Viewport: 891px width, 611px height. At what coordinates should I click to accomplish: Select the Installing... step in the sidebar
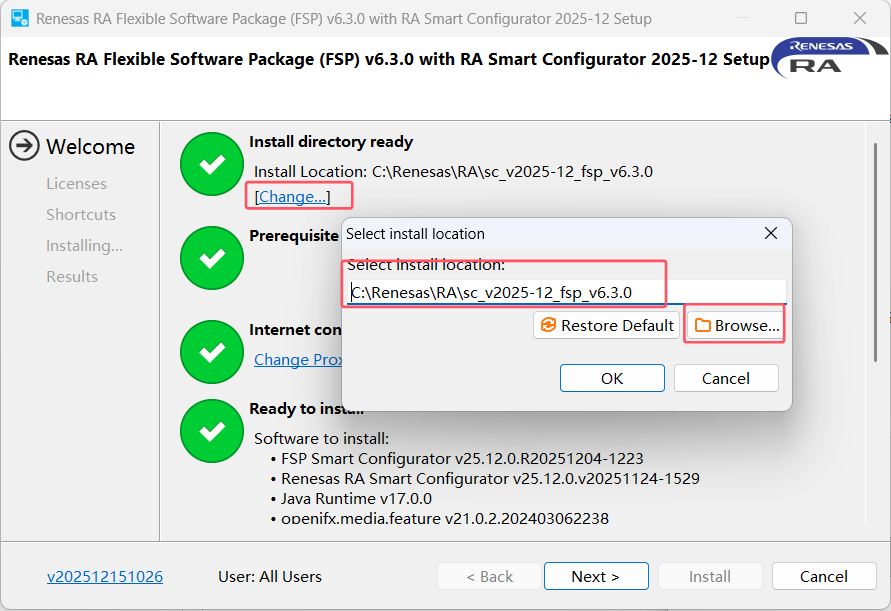coord(84,246)
